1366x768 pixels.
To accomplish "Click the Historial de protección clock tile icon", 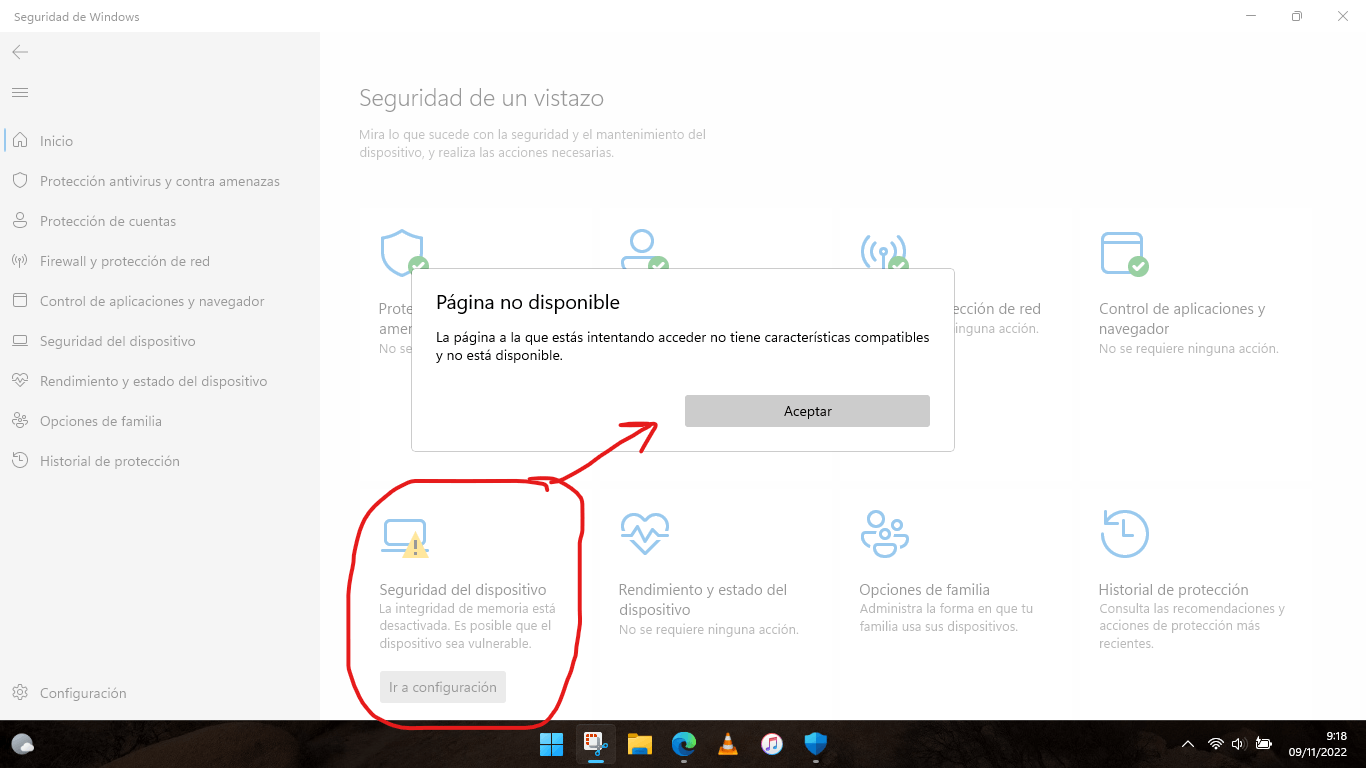I will pos(1124,533).
